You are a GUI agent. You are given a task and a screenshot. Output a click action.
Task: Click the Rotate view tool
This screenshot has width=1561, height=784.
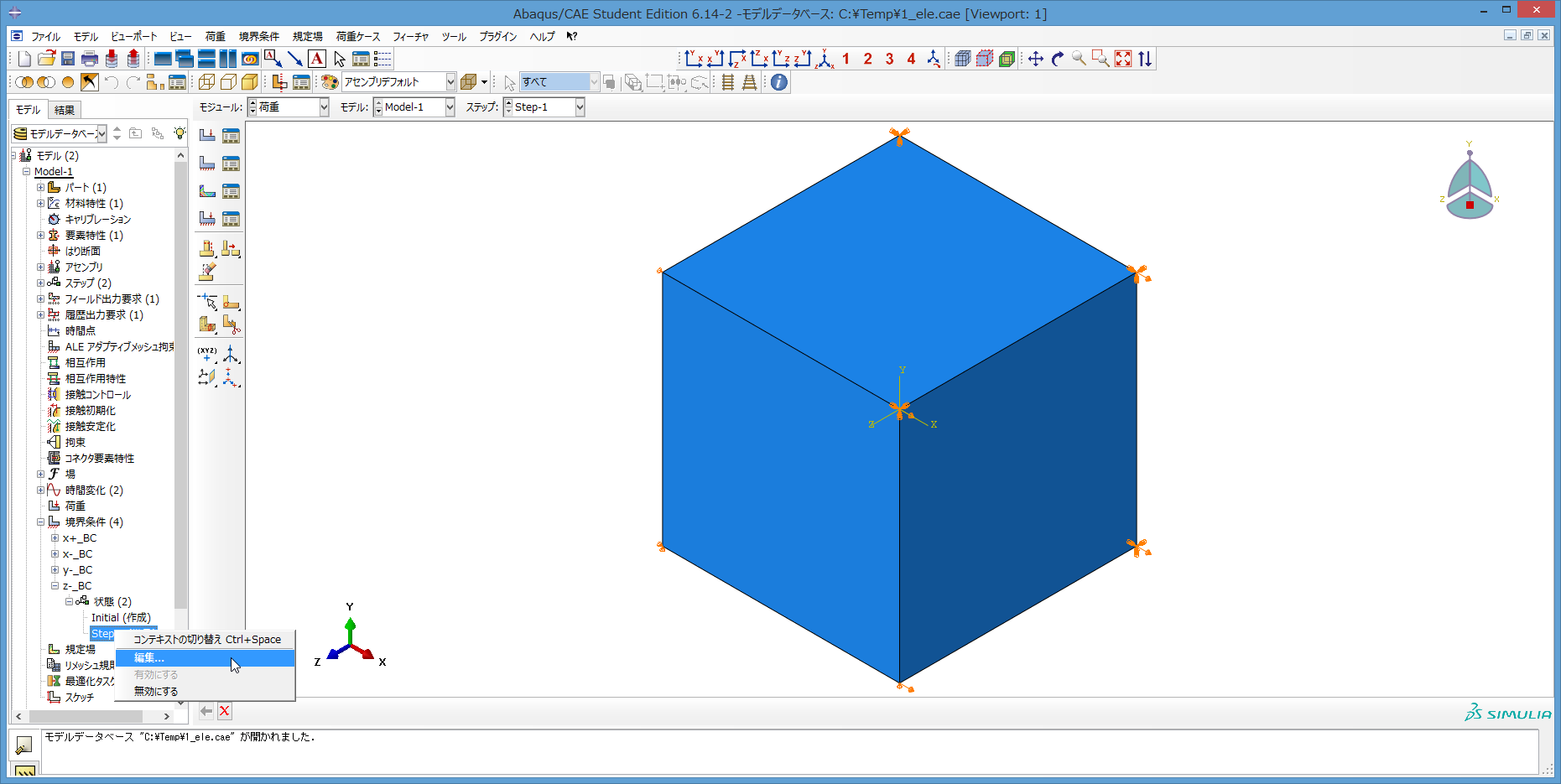tap(1058, 59)
